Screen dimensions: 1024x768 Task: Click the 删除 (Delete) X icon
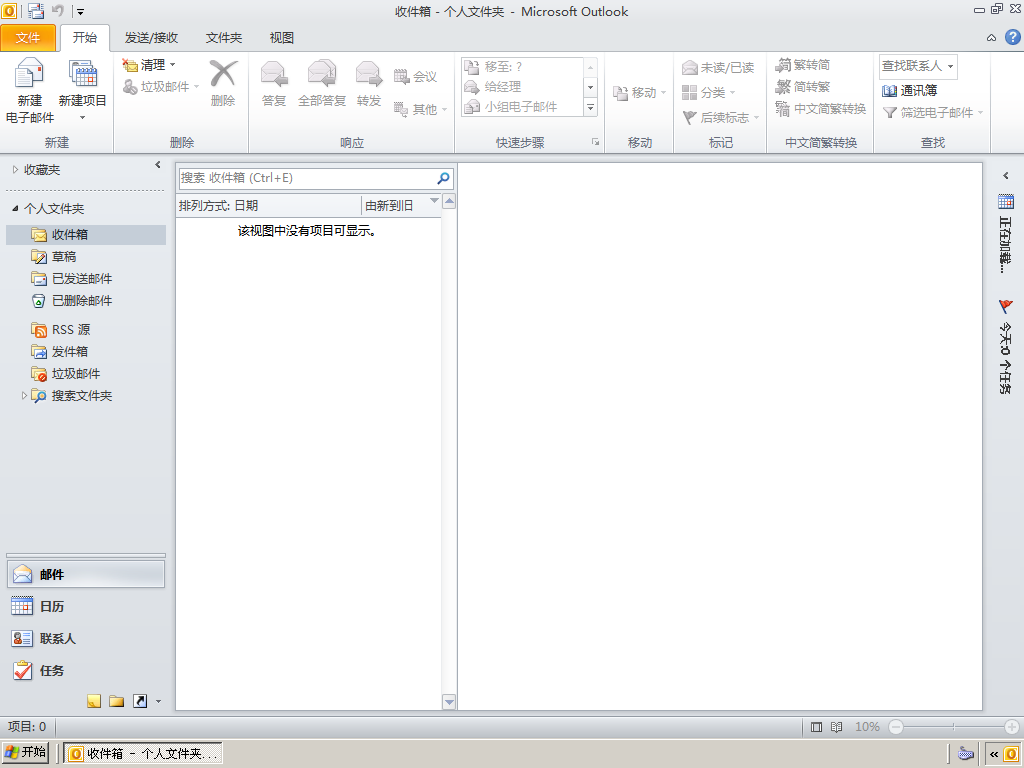click(x=223, y=73)
